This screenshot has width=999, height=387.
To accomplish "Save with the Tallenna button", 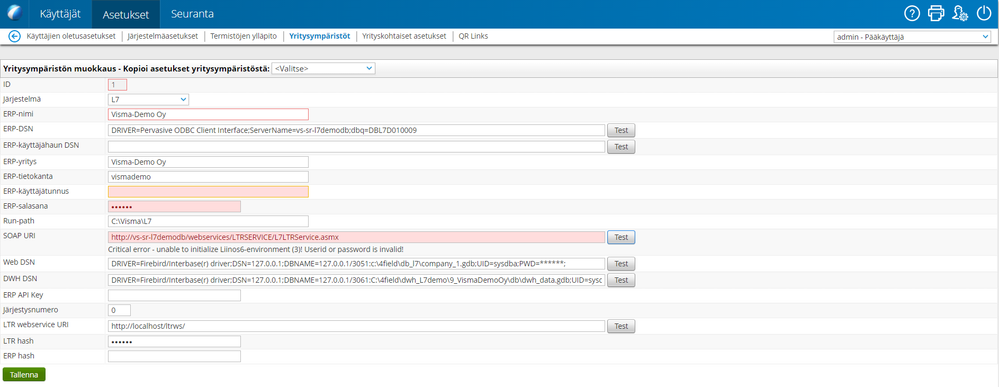I will [24, 375].
